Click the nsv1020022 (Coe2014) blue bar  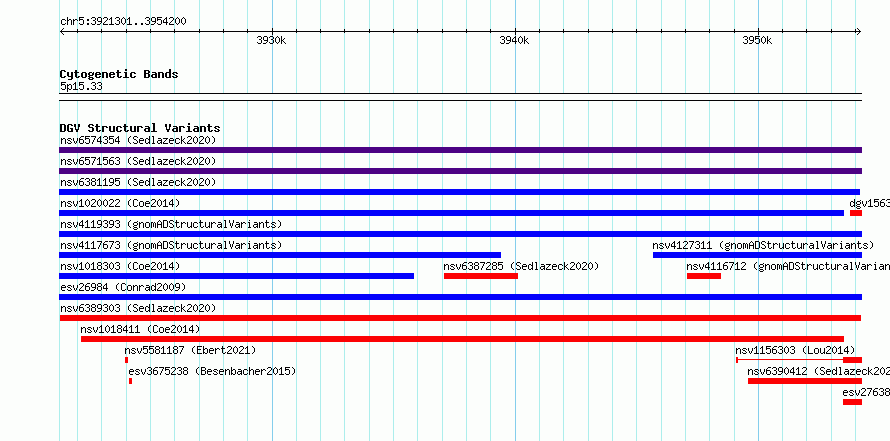(452, 213)
